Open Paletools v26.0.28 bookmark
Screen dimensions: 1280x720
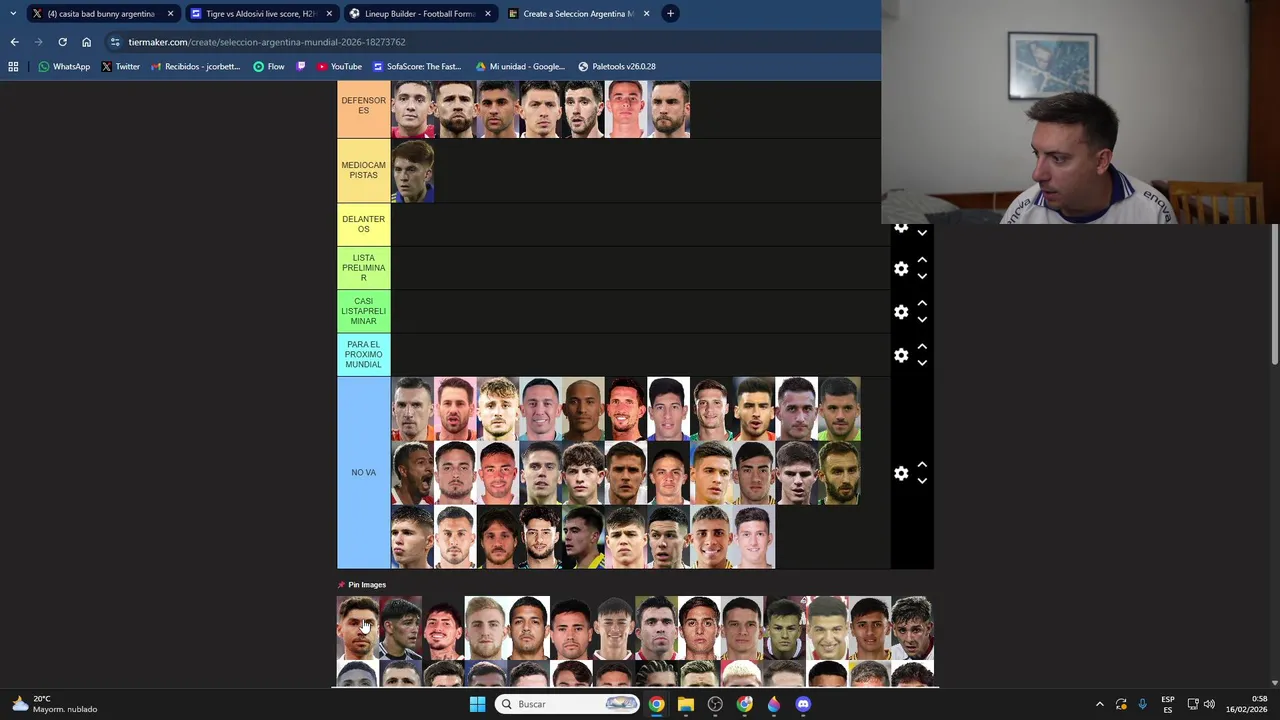(x=617, y=67)
